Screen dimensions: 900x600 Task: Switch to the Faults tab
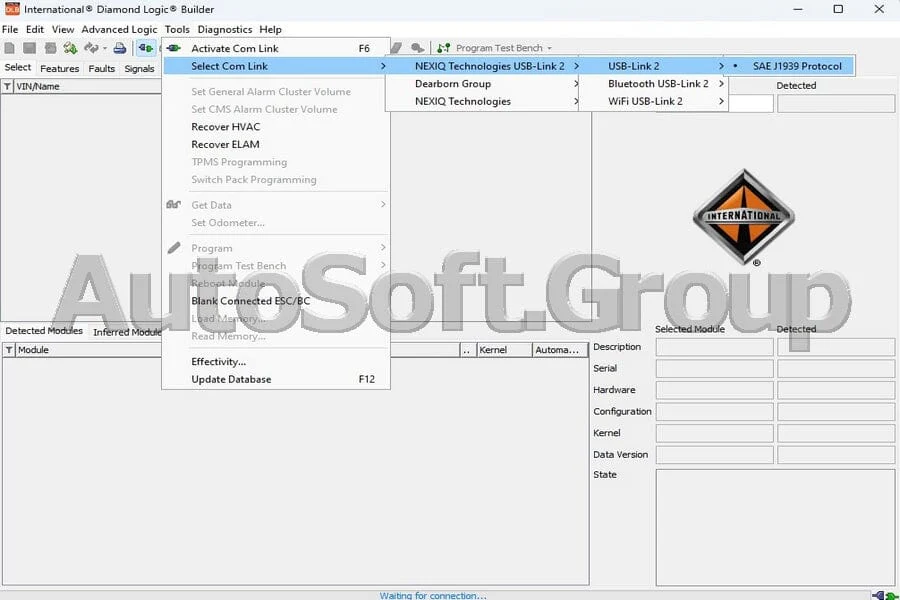[x=102, y=68]
